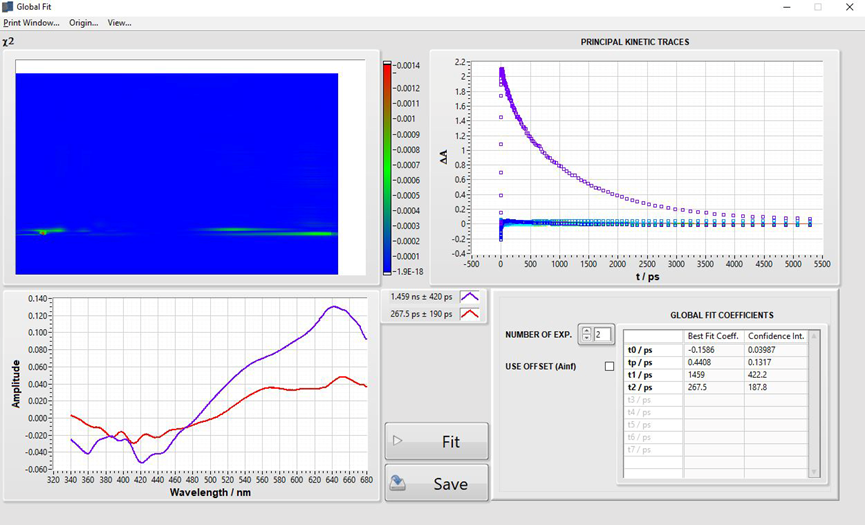
Task: Click the disabled t7 / ps row
Action: coord(653,449)
